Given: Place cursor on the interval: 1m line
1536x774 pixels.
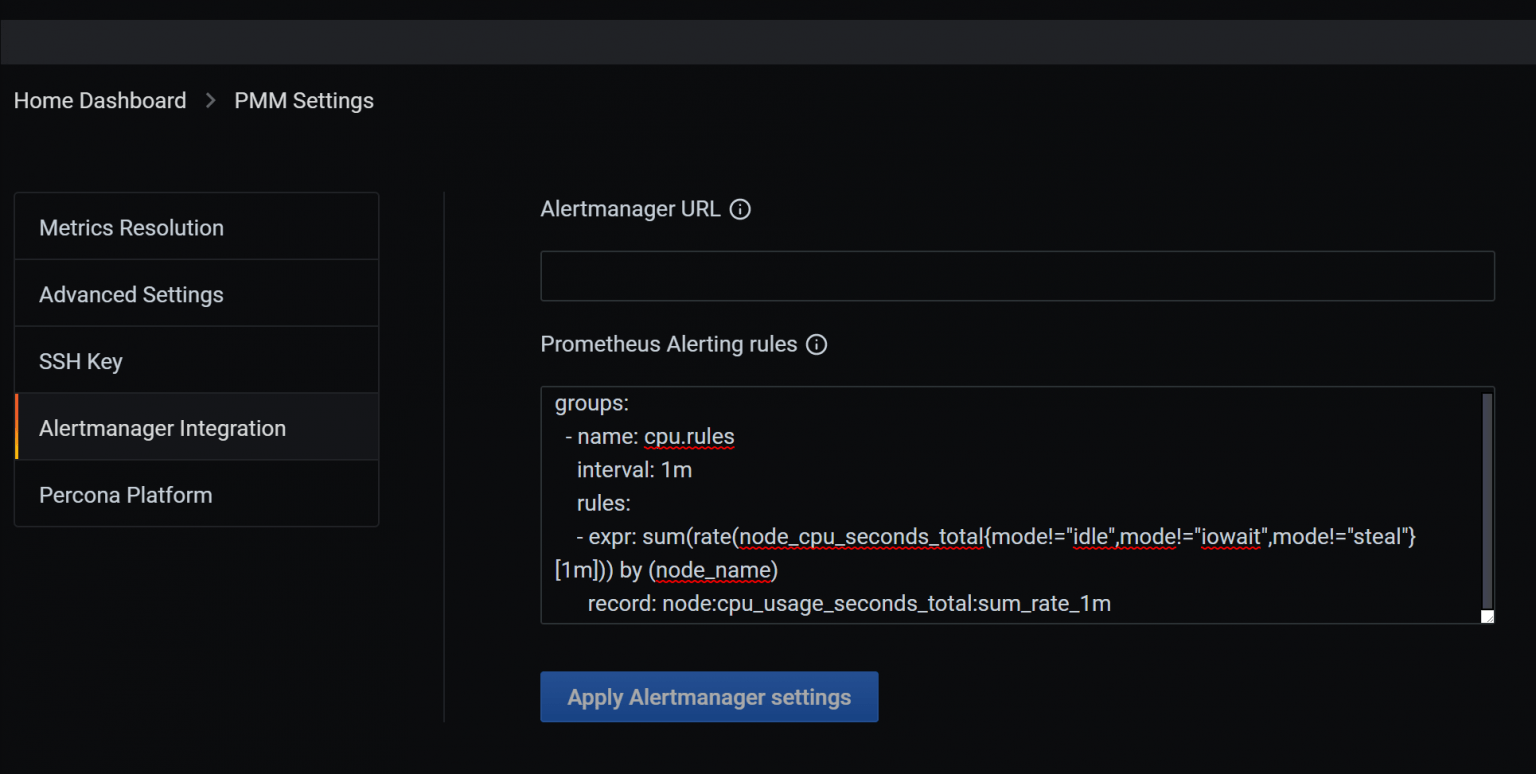Looking at the screenshot, I should (632, 469).
